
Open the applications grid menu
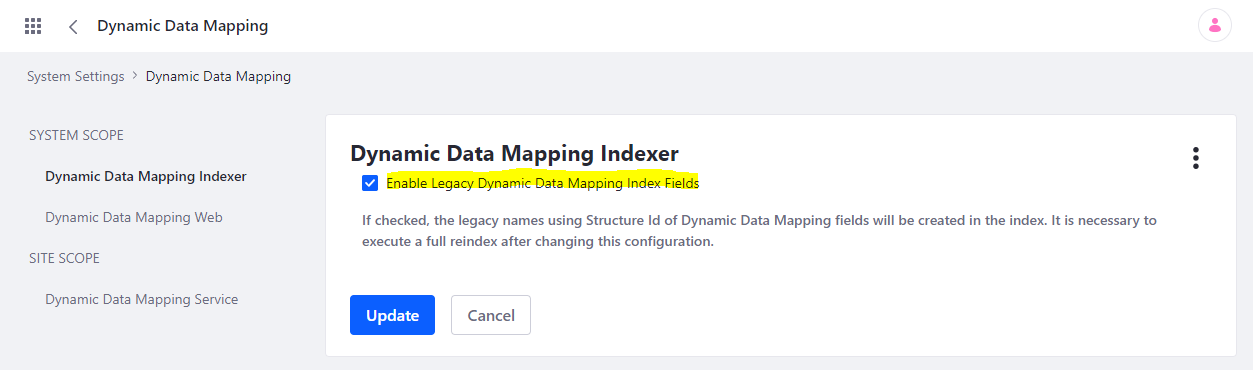coord(33,26)
